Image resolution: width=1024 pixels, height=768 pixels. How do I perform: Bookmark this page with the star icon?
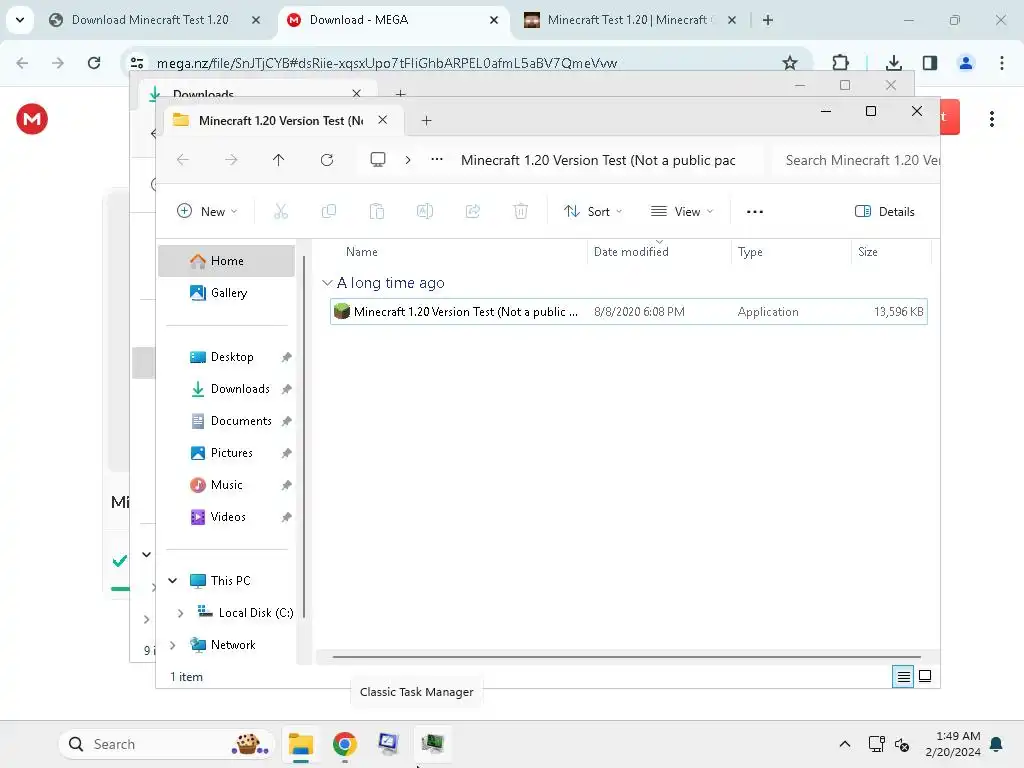point(790,63)
